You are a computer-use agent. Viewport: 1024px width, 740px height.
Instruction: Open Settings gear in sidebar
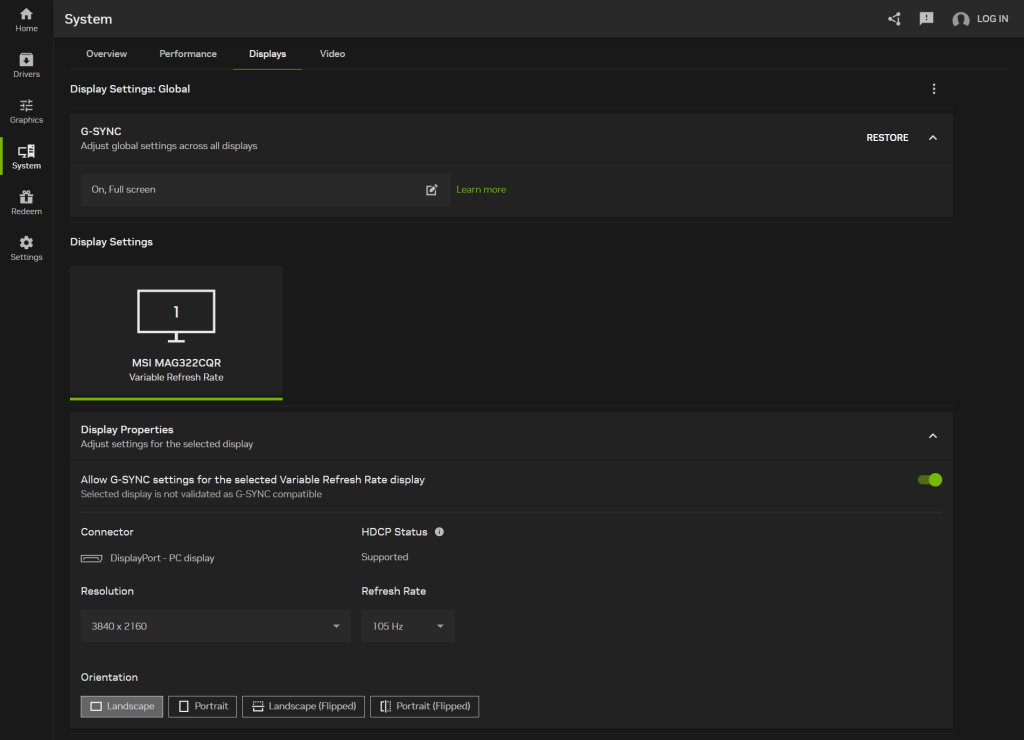[x=26, y=248]
